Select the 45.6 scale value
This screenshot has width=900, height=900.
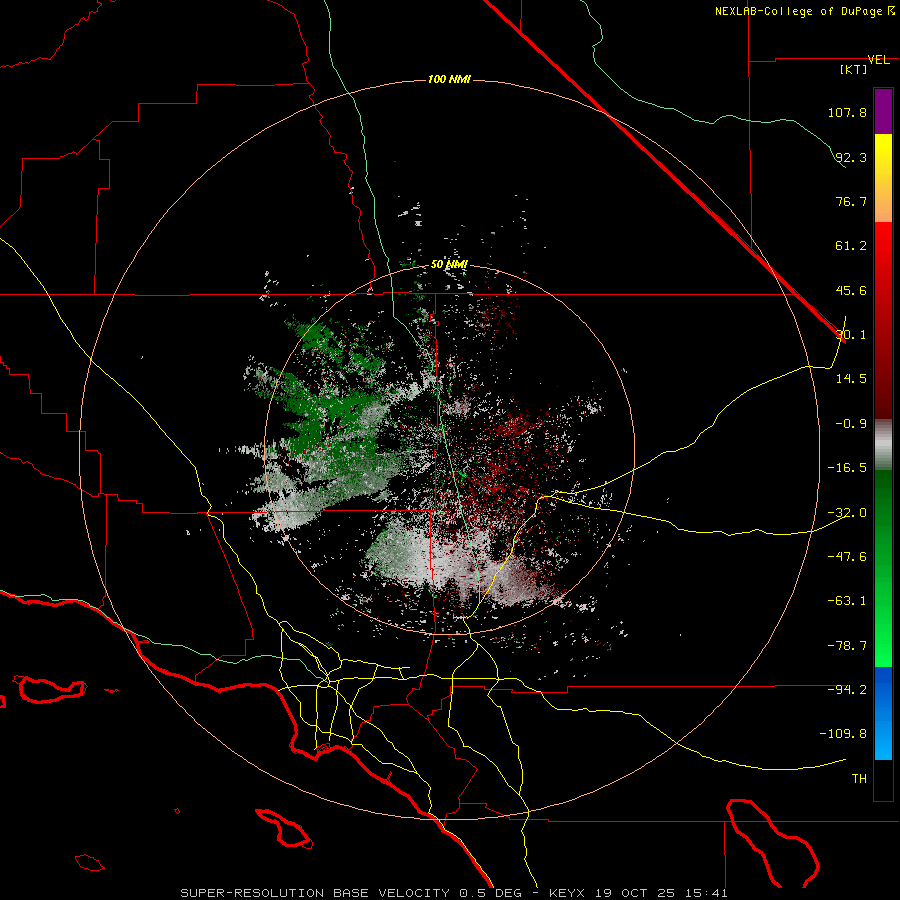[851, 290]
